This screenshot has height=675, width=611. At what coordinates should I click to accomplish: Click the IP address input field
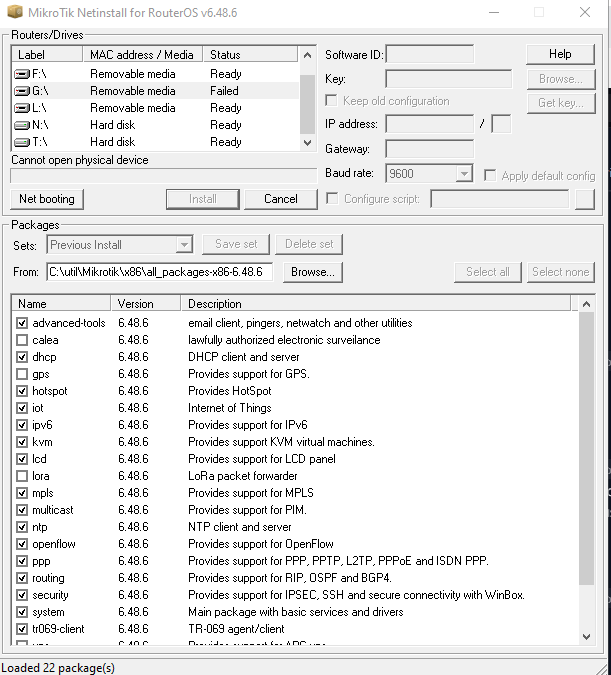pos(430,124)
